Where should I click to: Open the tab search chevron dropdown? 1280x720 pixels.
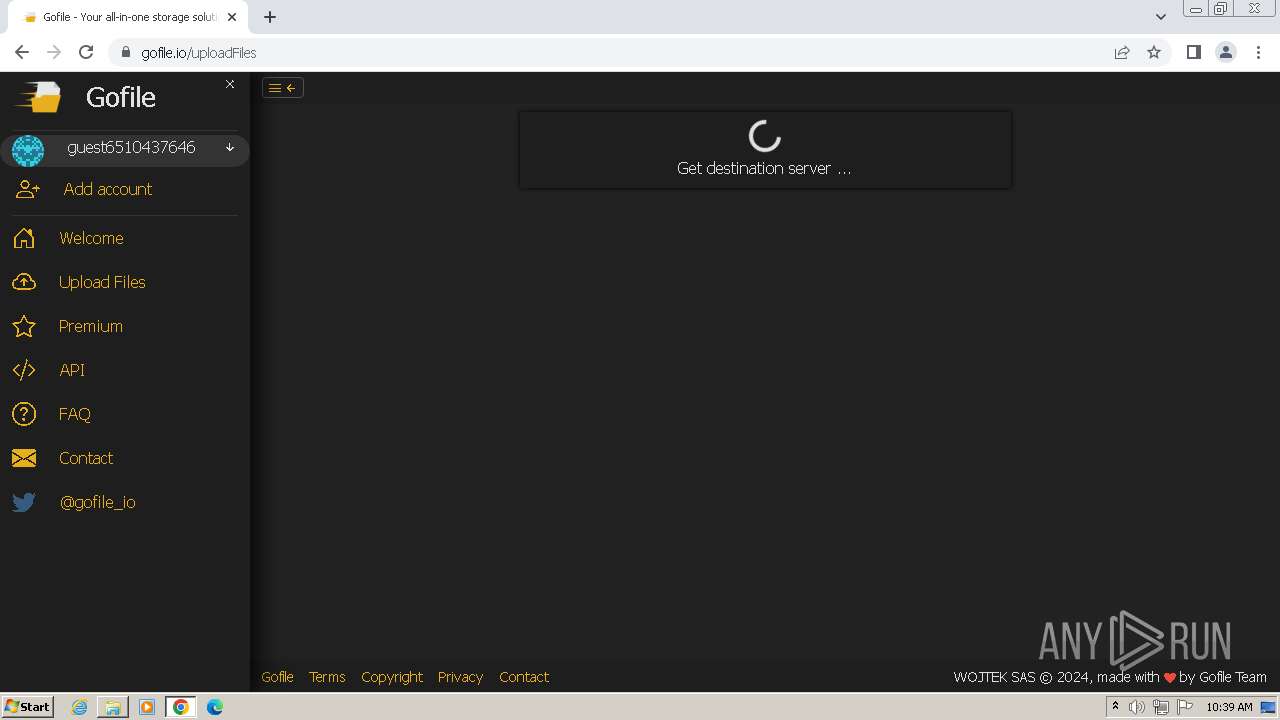tap(1160, 17)
